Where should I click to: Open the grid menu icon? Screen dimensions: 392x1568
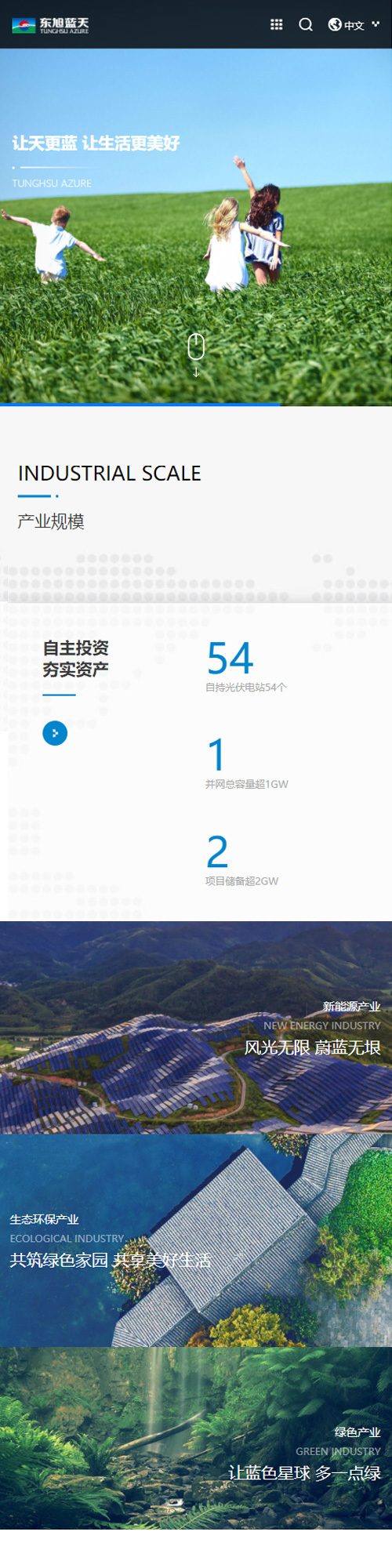[x=276, y=24]
